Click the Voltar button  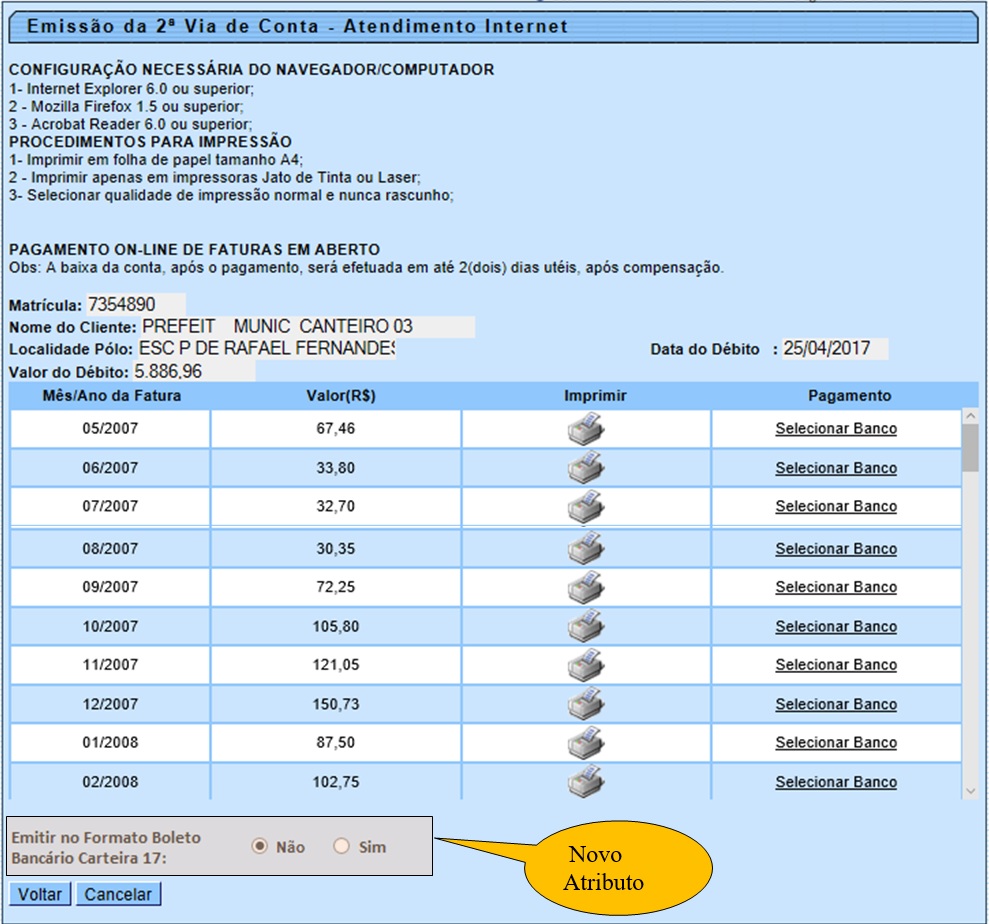coord(40,894)
